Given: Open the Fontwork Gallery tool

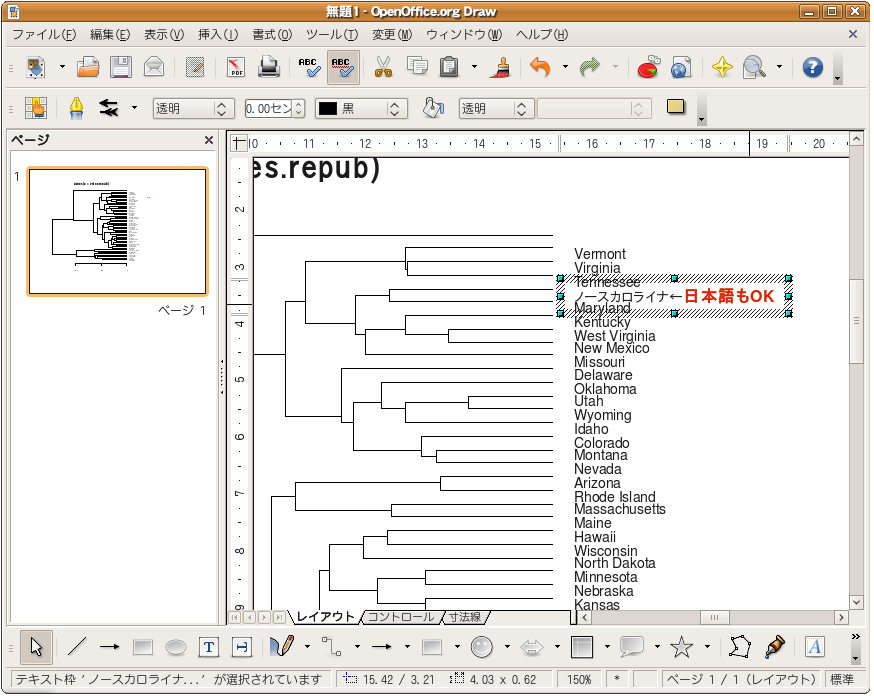Looking at the screenshot, I should tap(814, 647).
